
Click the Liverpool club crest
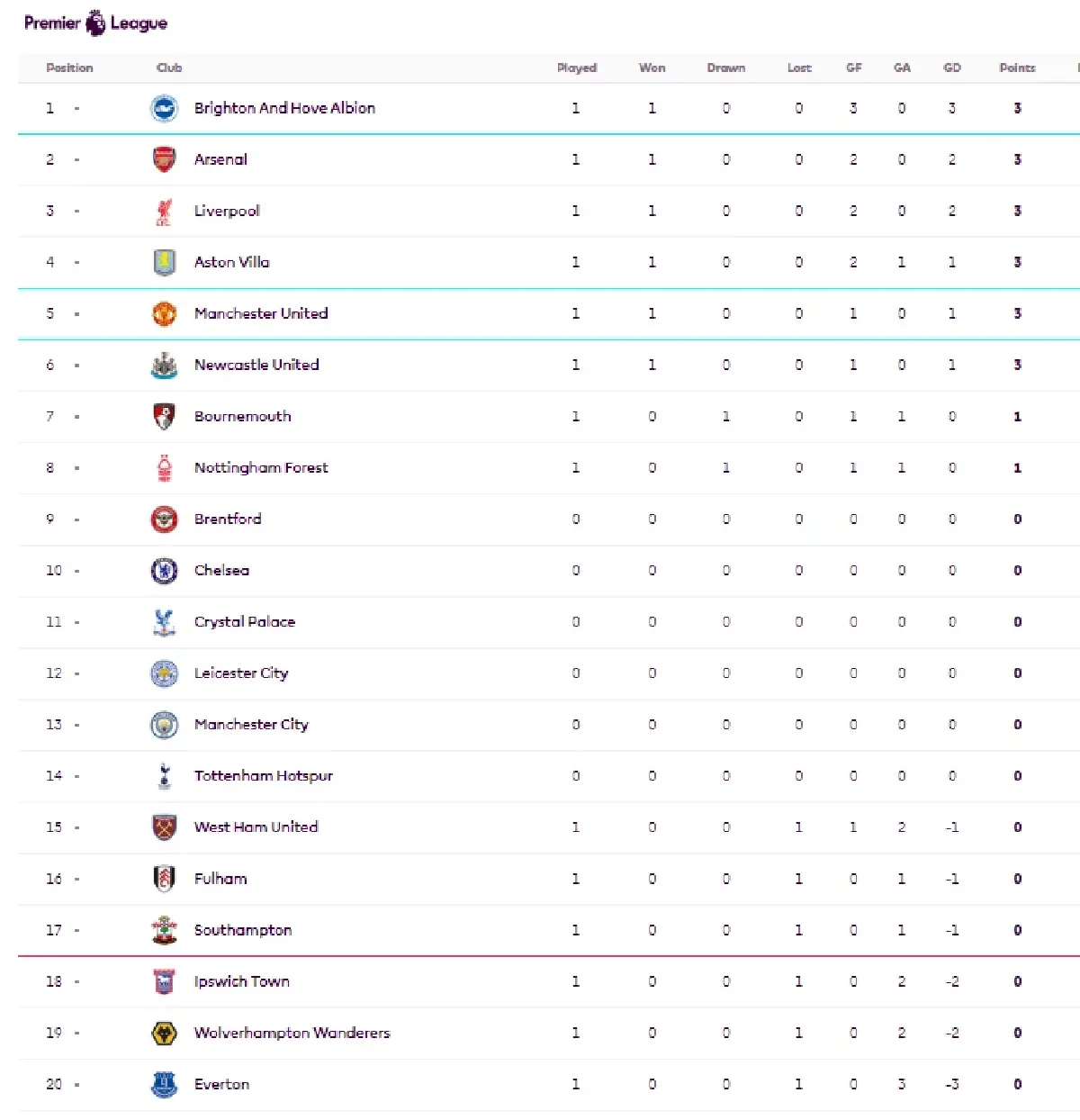pyautogui.click(x=164, y=211)
